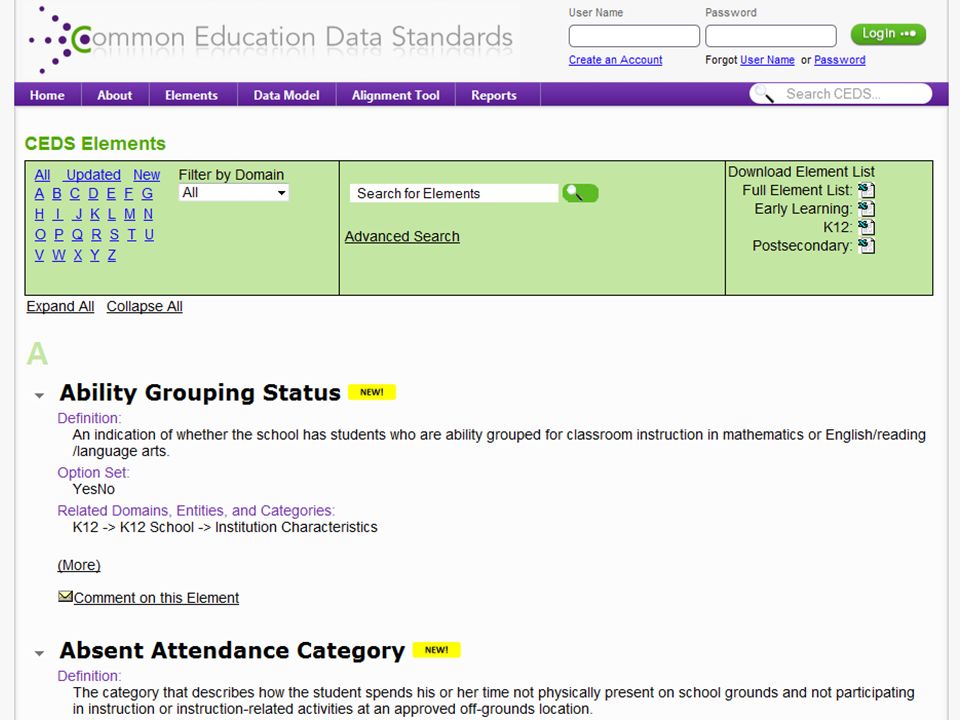Jump to letter U elements
Image resolution: width=960 pixels, height=720 pixels.
pyautogui.click(x=149, y=234)
